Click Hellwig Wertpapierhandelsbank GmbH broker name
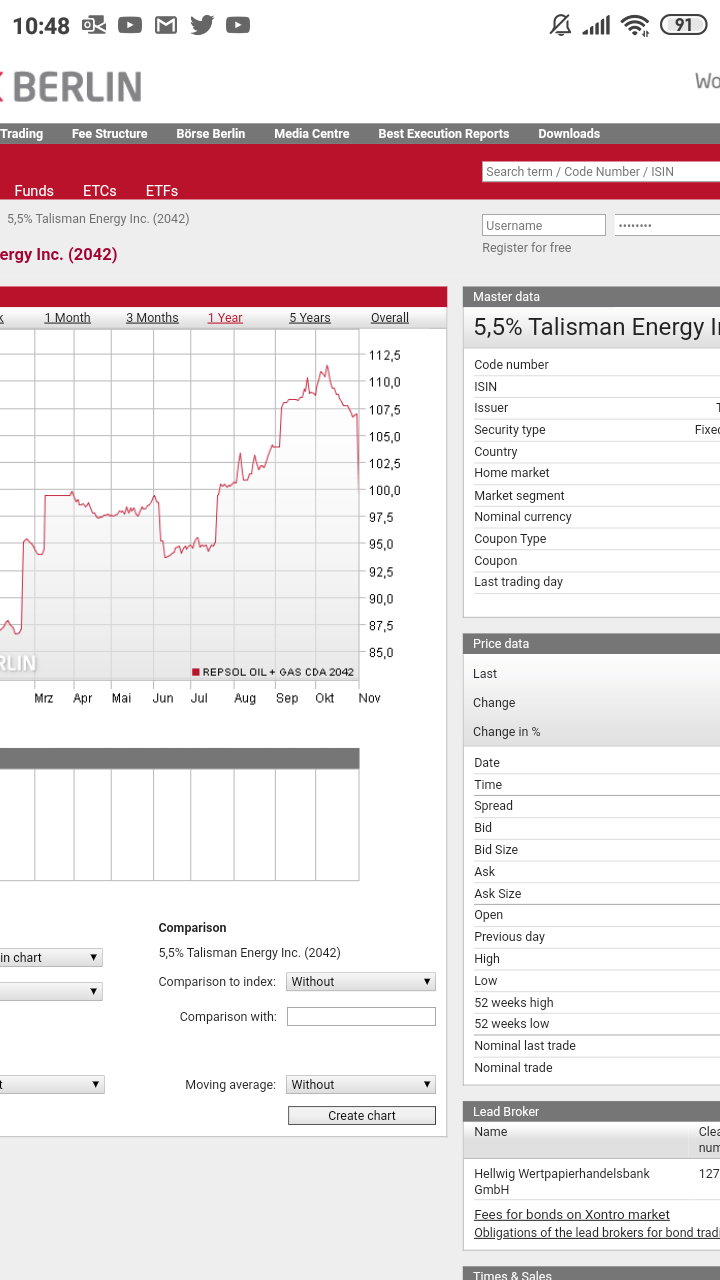Viewport: 720px width, 1280px height. (x=562, y=1182)
